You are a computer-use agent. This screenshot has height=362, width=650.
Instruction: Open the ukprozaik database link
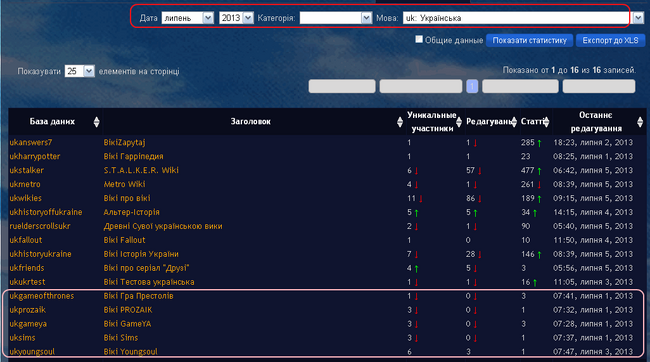coord(27,310)
